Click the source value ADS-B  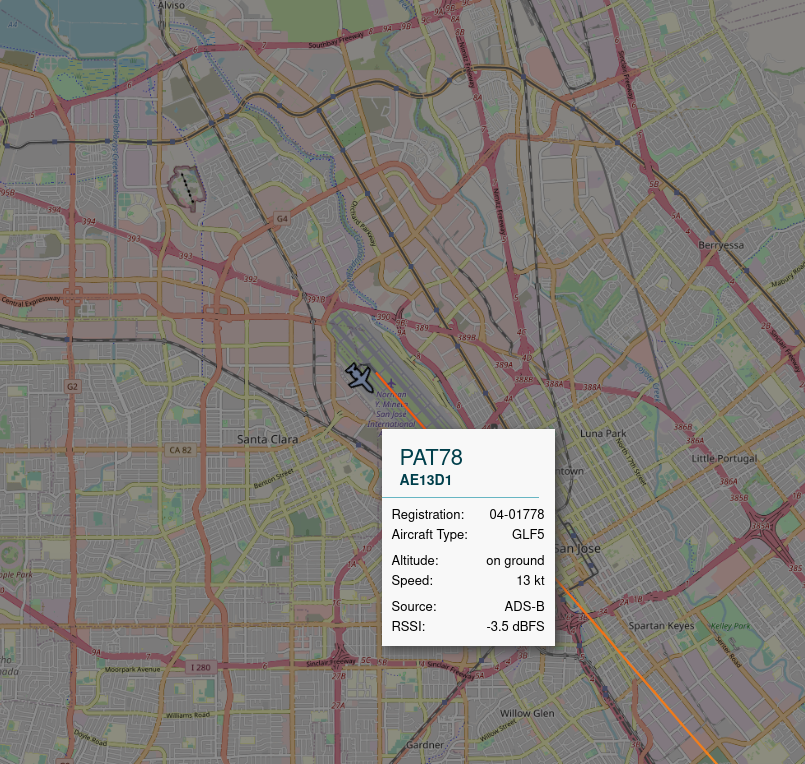[524, 606]
